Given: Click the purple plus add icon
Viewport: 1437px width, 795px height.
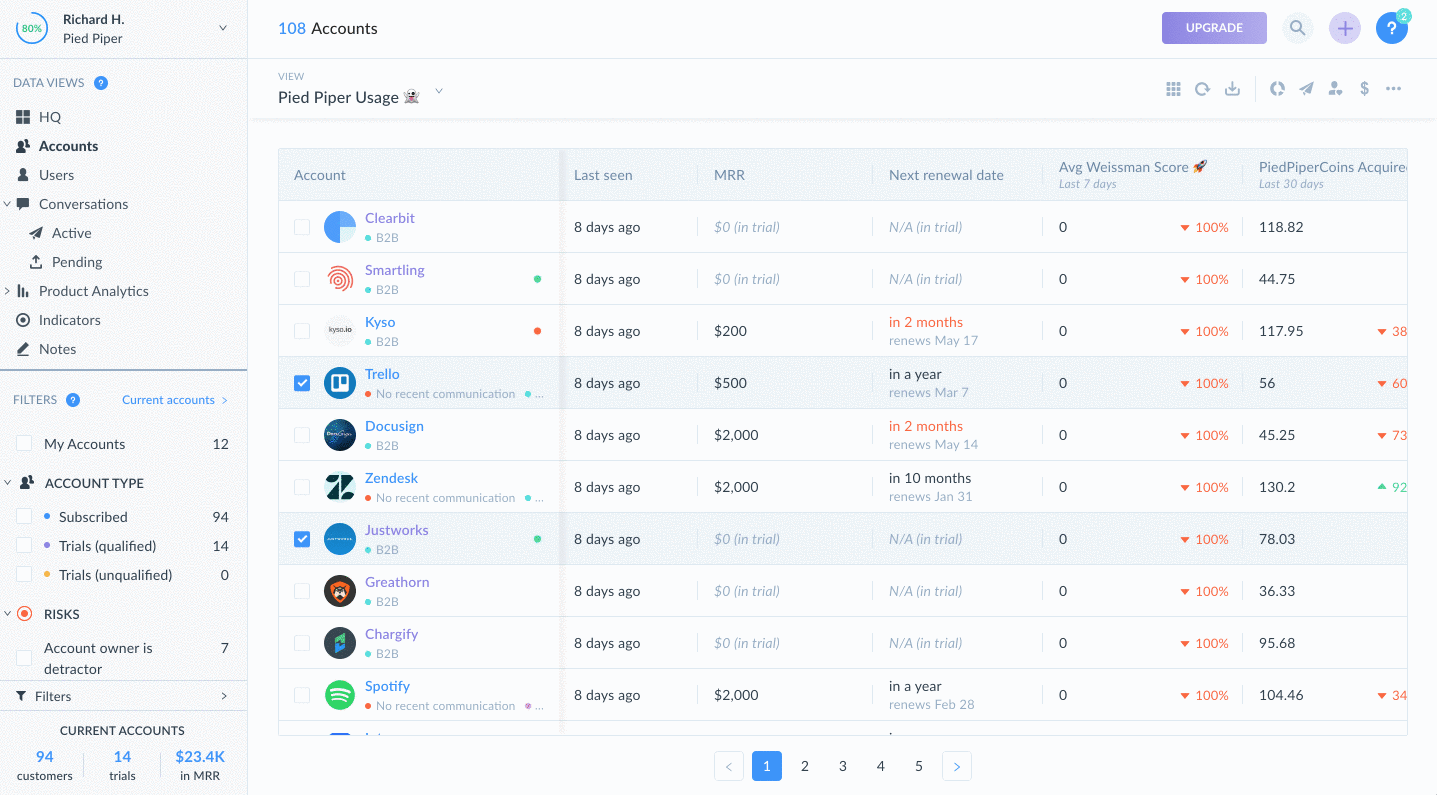Looking at the screenshot, I should [x=1344, y=28].
